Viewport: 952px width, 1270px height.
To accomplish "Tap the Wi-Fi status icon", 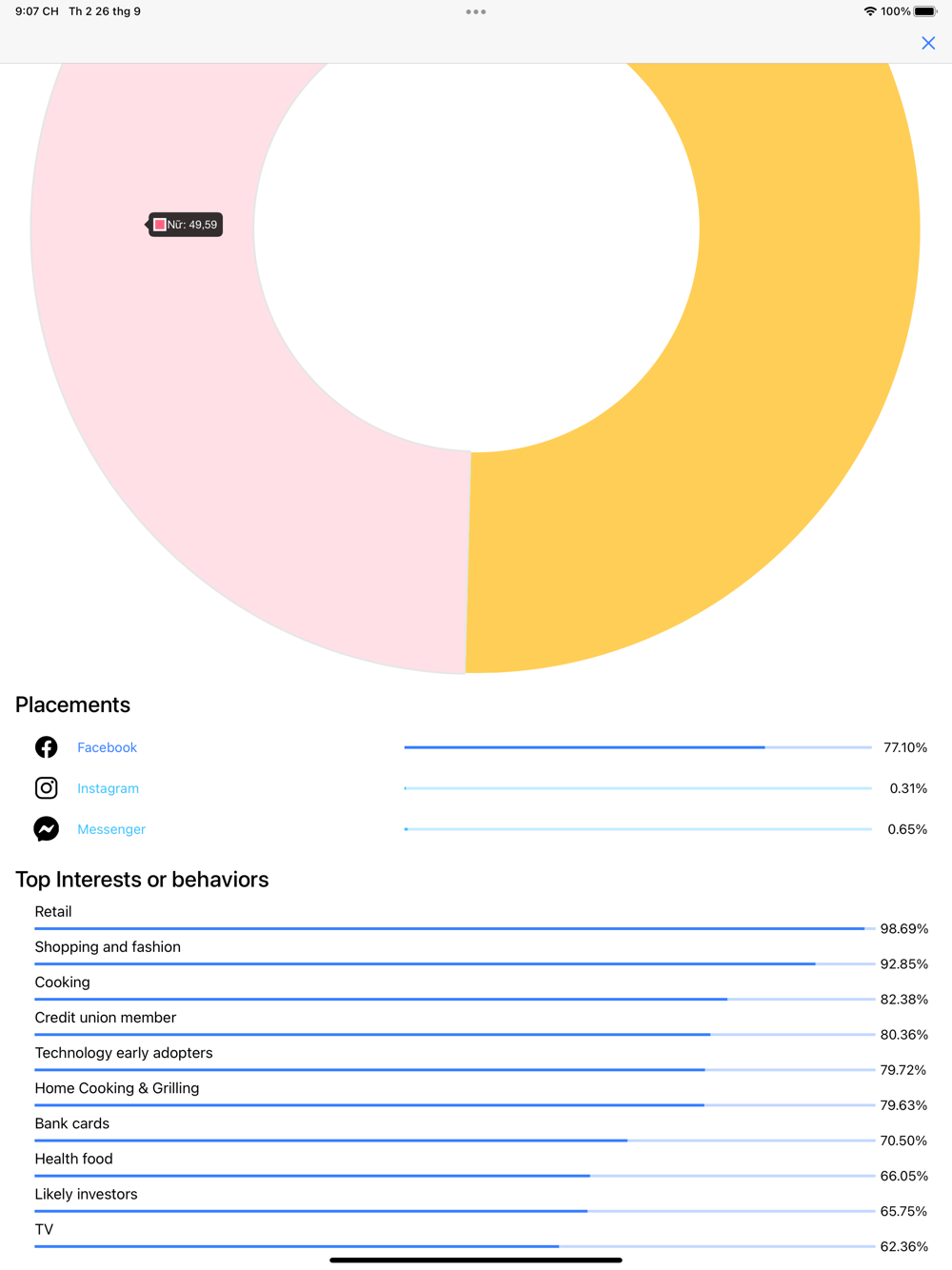I will 869,11.
